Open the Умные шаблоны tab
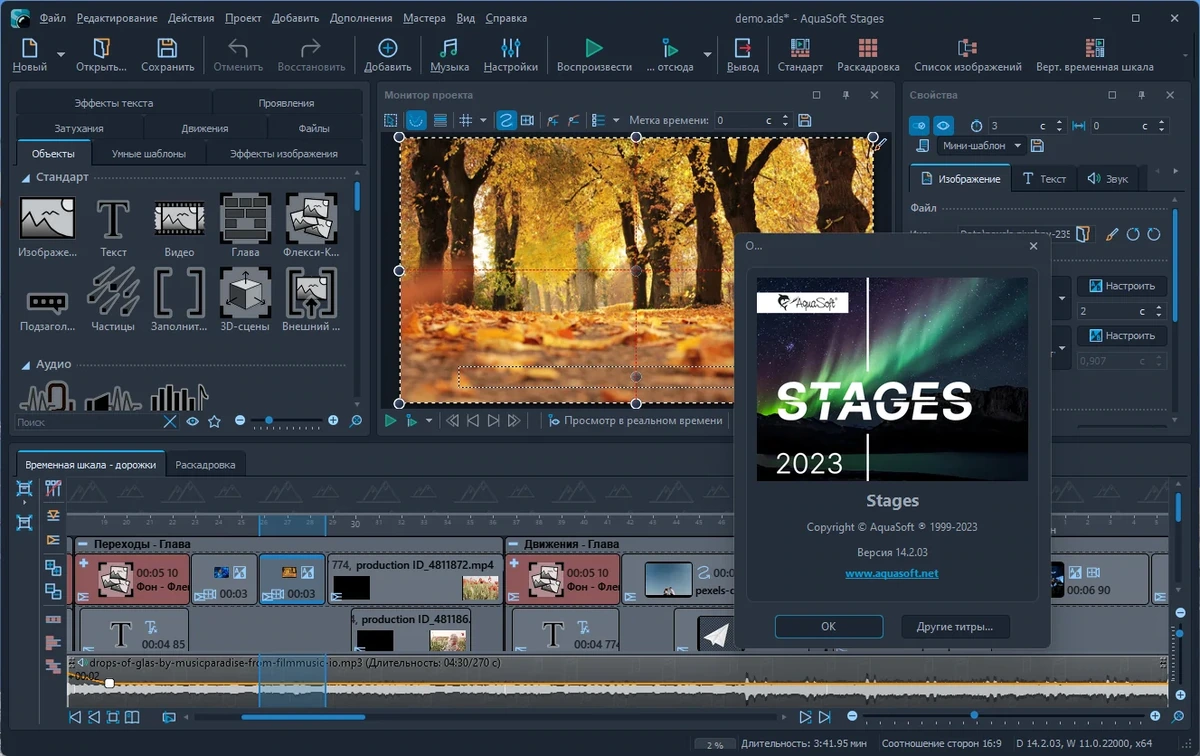The height and width of the screenshot is (756, 1200). click(x=149, y=154)
